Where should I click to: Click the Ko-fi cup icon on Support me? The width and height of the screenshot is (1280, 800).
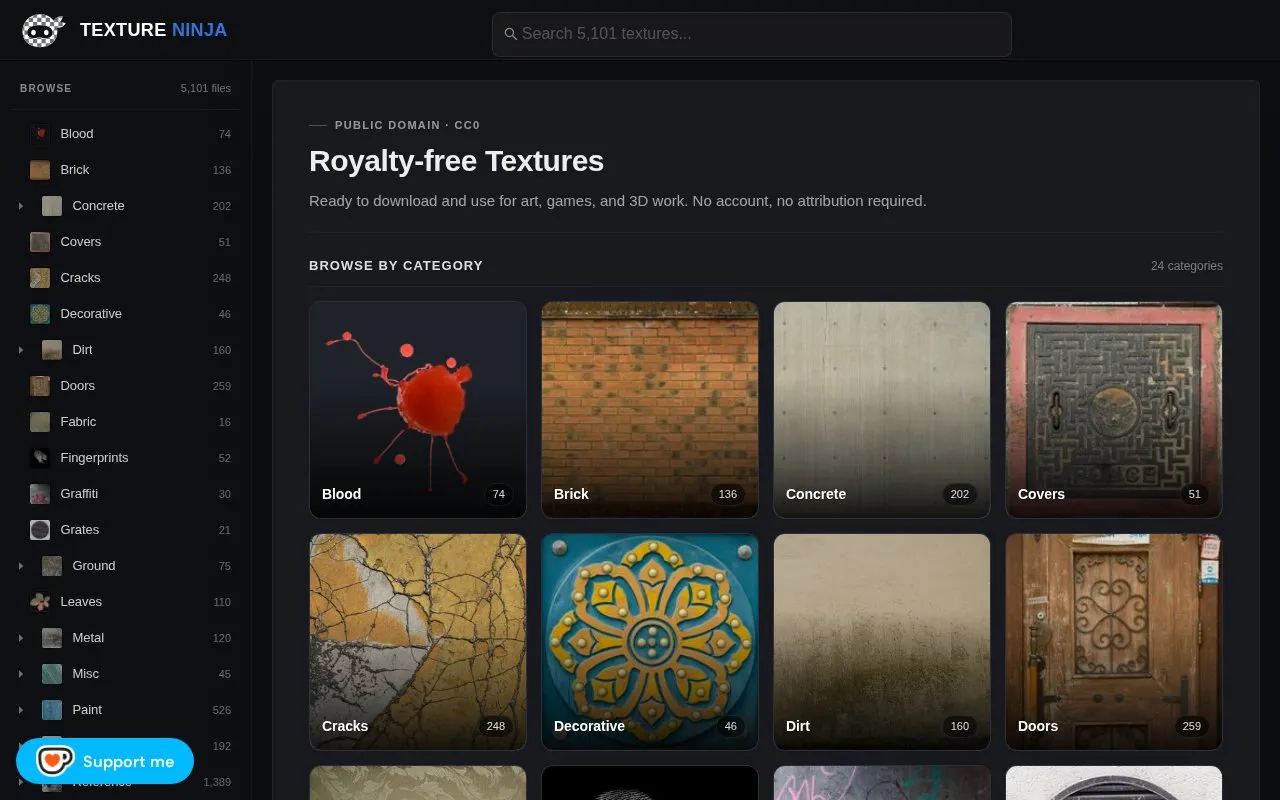tap(55, 761)
